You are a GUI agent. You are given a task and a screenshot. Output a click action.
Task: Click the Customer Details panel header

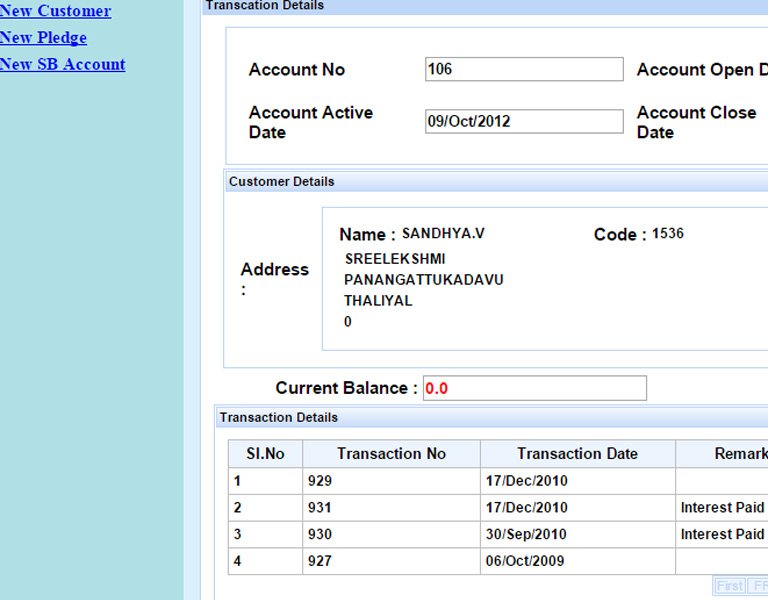coord(282,182)
